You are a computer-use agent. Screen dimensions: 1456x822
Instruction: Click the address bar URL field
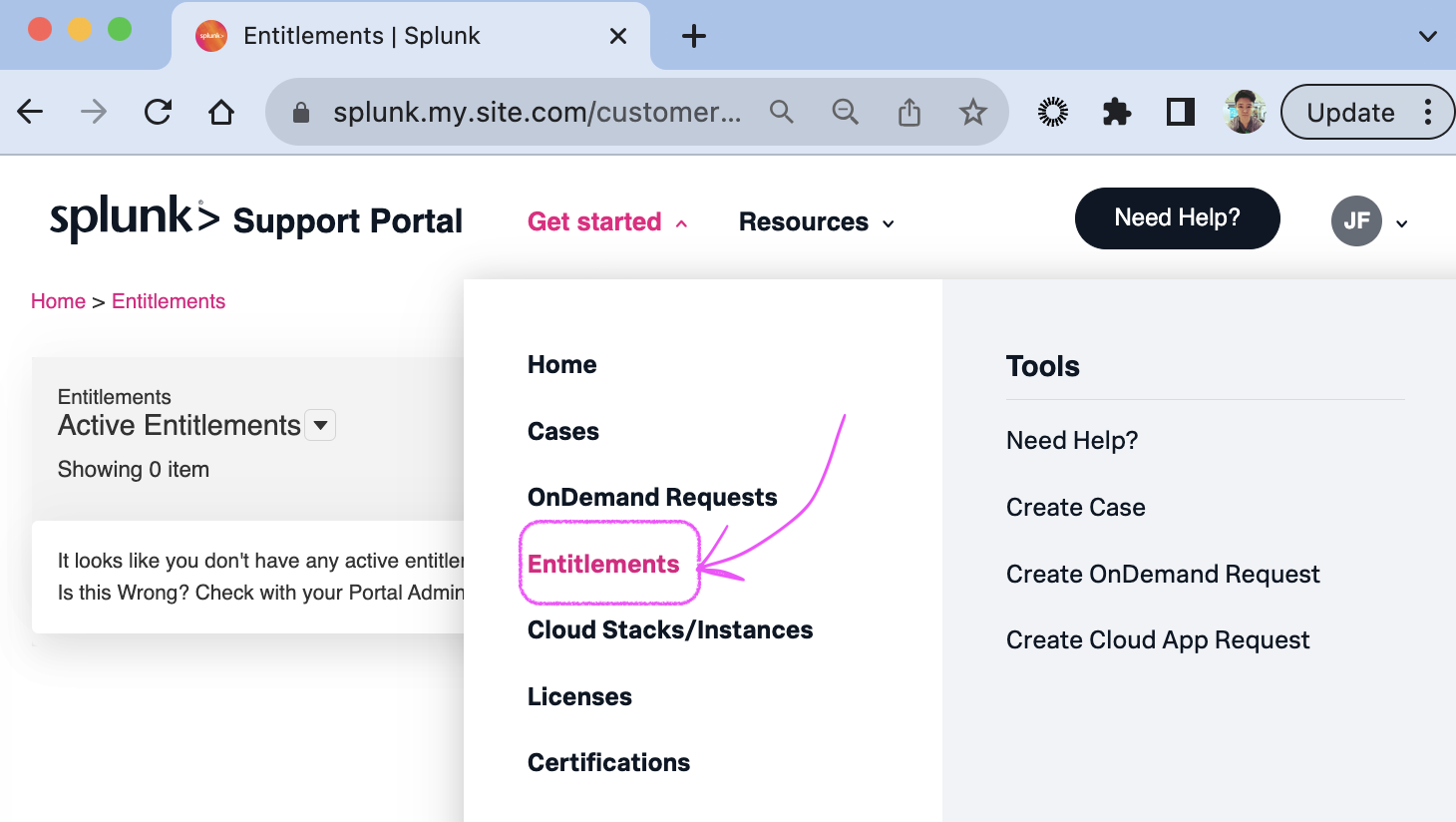tap(537, 112)
